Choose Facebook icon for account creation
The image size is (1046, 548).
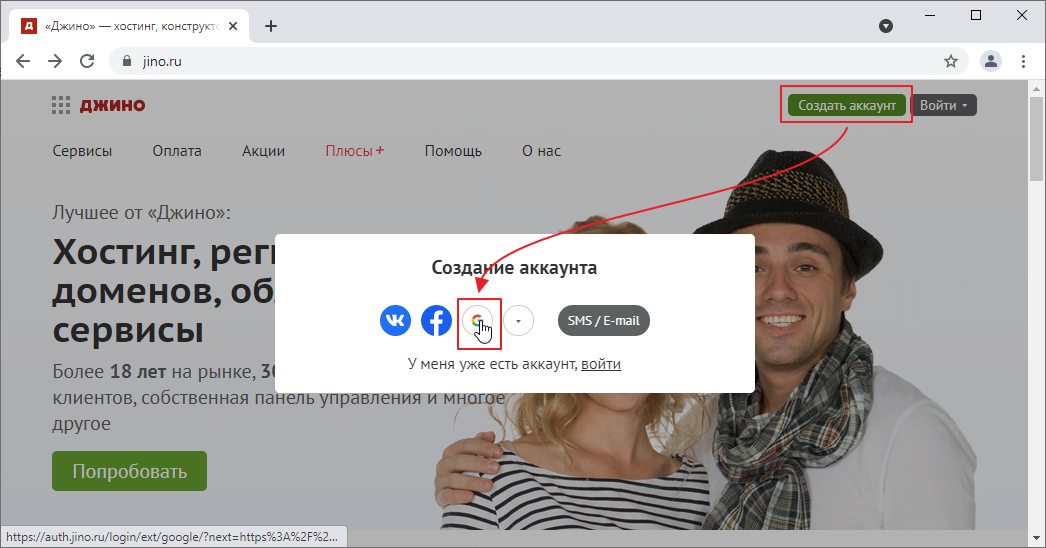pos(436,321)
